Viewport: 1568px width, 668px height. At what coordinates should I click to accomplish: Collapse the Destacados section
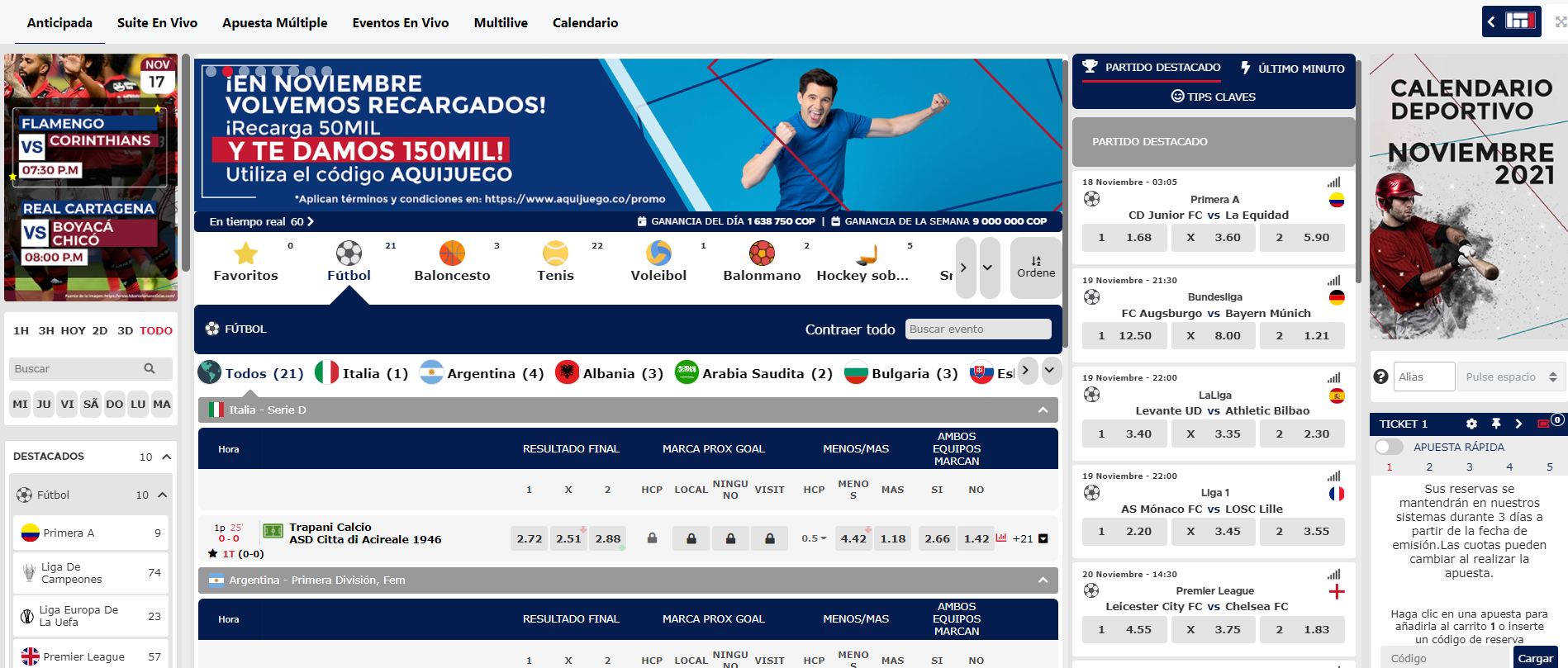pos(166,457)
